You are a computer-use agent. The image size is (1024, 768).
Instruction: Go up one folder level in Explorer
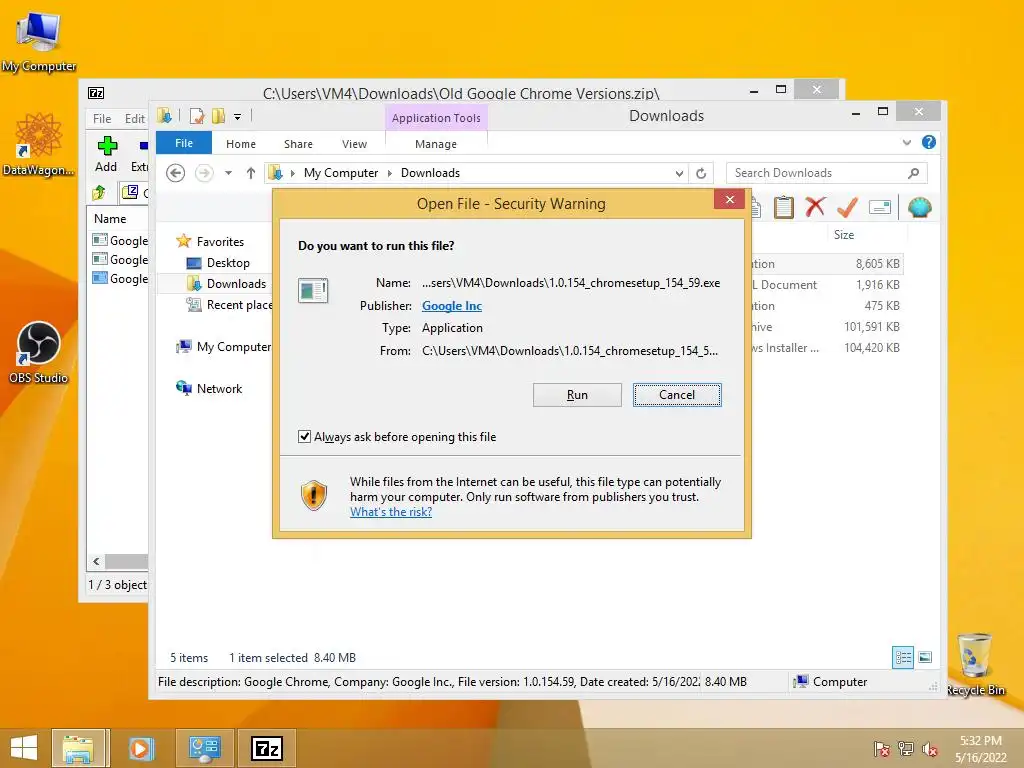[x=251, y=173]
